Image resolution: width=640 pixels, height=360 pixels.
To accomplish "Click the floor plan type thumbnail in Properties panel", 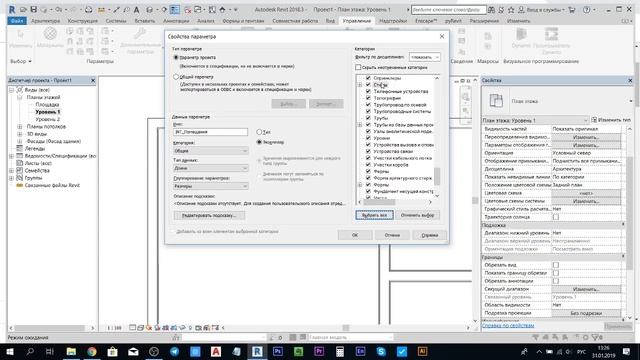I will [x=496, y=101].
